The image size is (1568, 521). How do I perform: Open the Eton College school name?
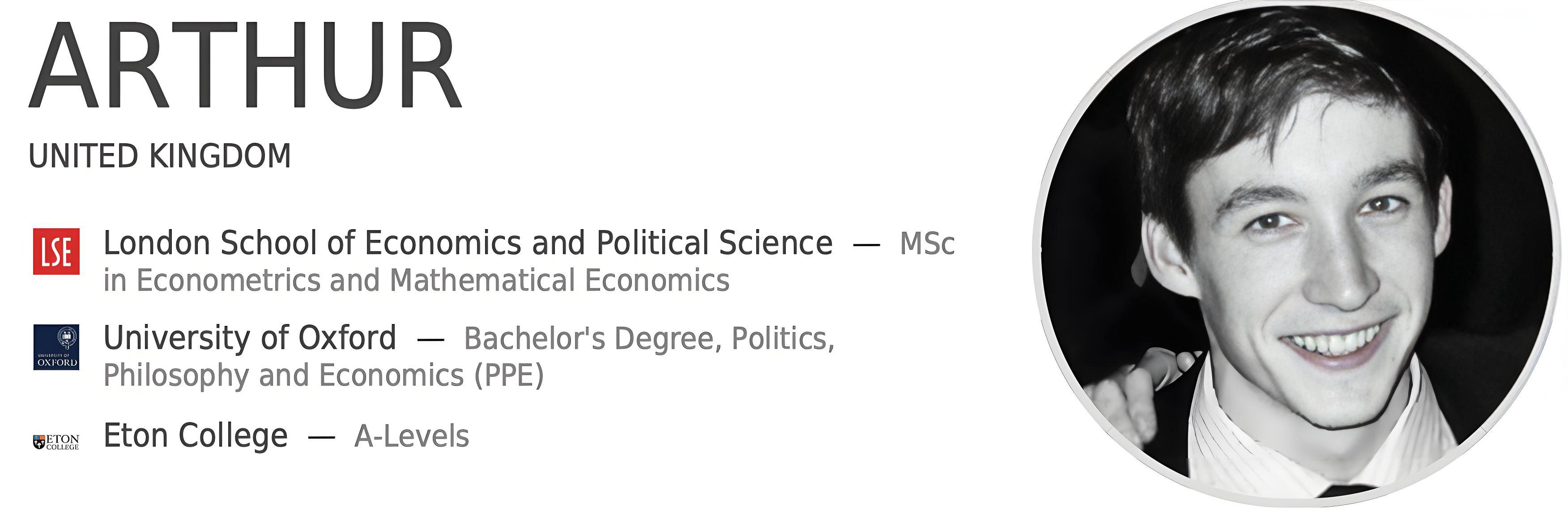[x=196, y=436]
